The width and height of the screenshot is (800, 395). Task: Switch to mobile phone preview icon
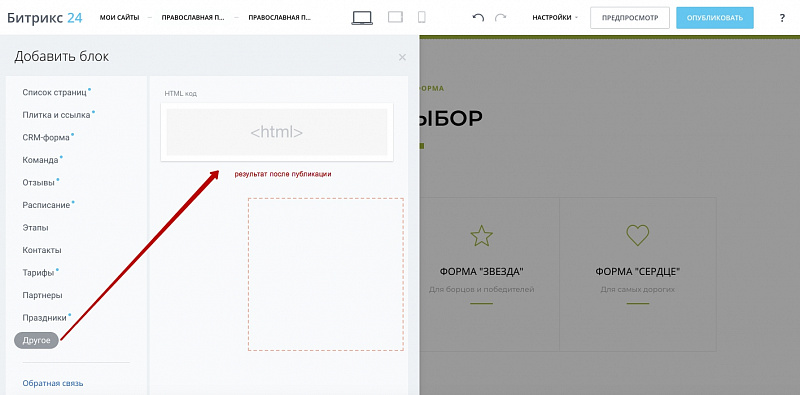421,17
